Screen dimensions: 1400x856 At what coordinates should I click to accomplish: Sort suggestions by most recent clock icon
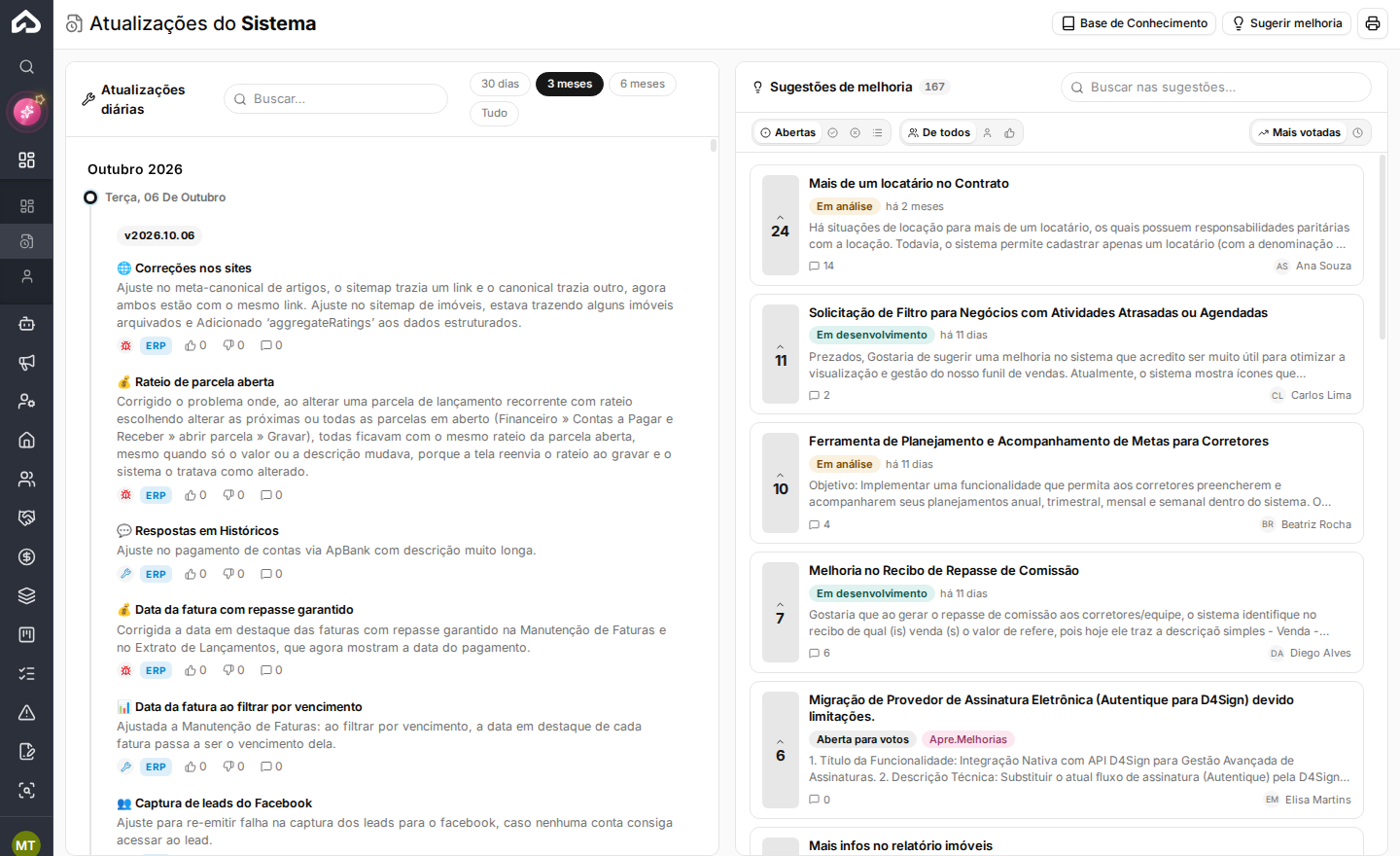point(1358,132)
